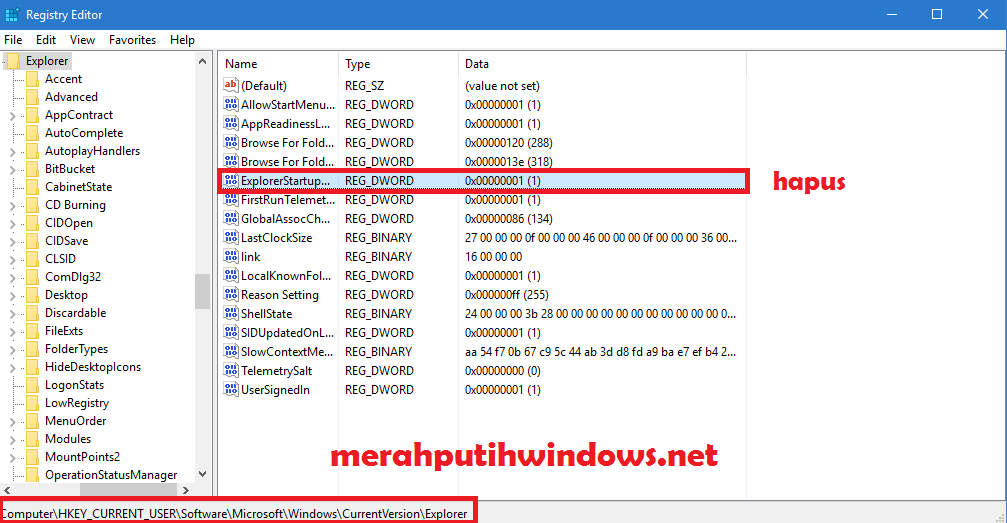Expand the AppContract key
The image size is (1007, 523).
[13, 116]
